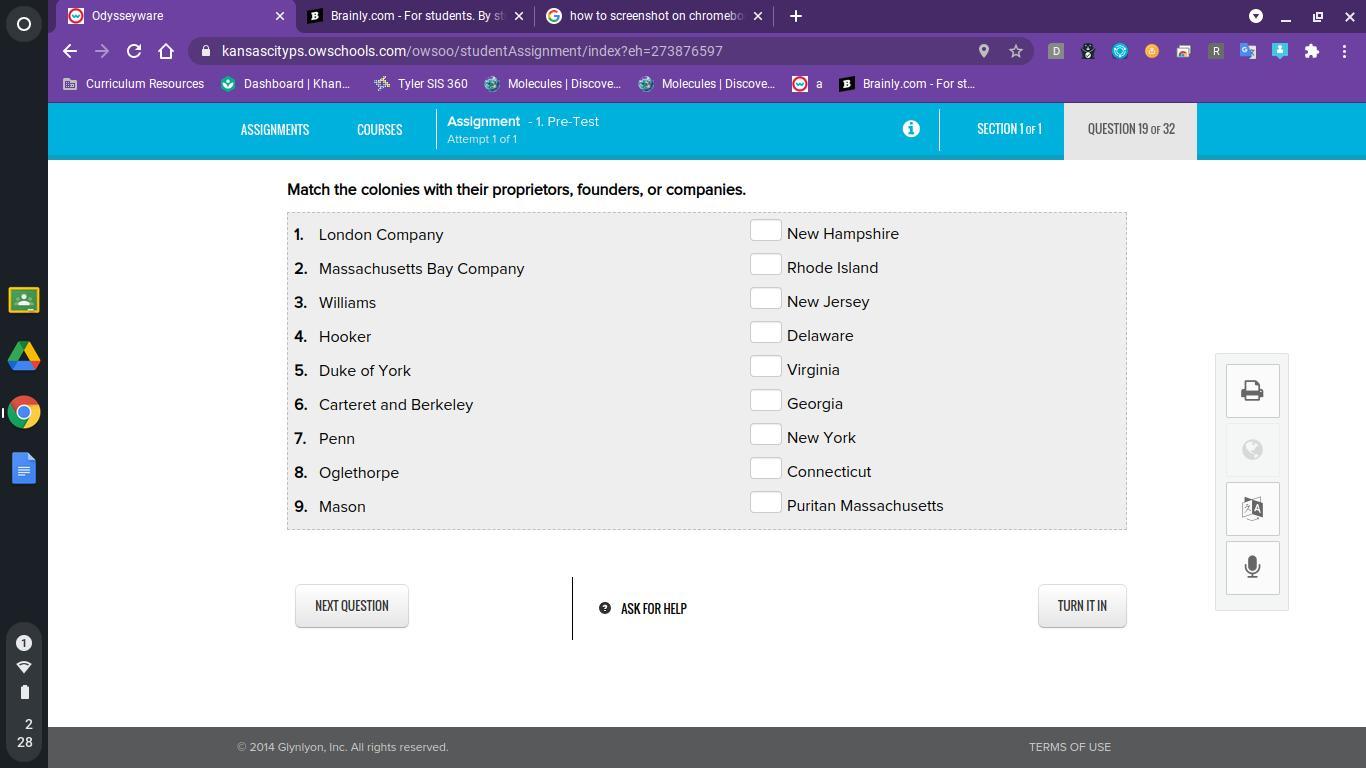Activate the microphone read-aloud icon
The height and width of the screenshot is (768, 1366).
(x=1252, y=567)
